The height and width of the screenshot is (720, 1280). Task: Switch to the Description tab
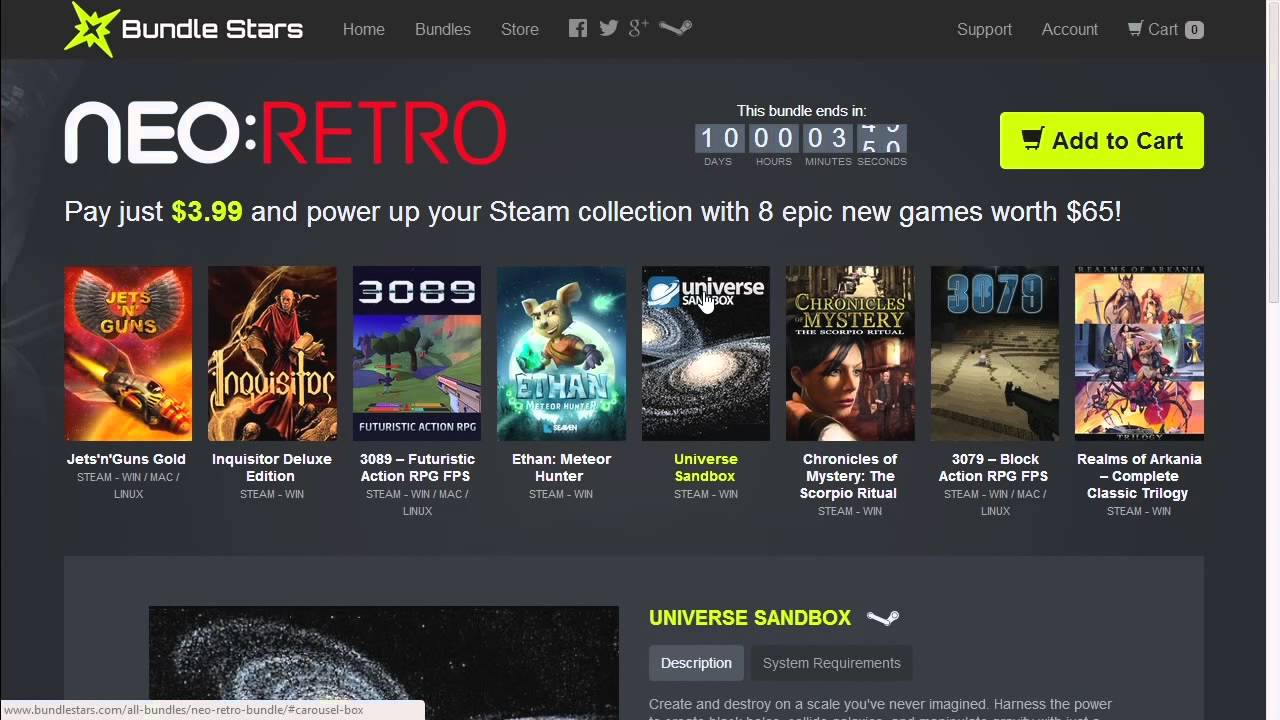[x=696, y=663]
